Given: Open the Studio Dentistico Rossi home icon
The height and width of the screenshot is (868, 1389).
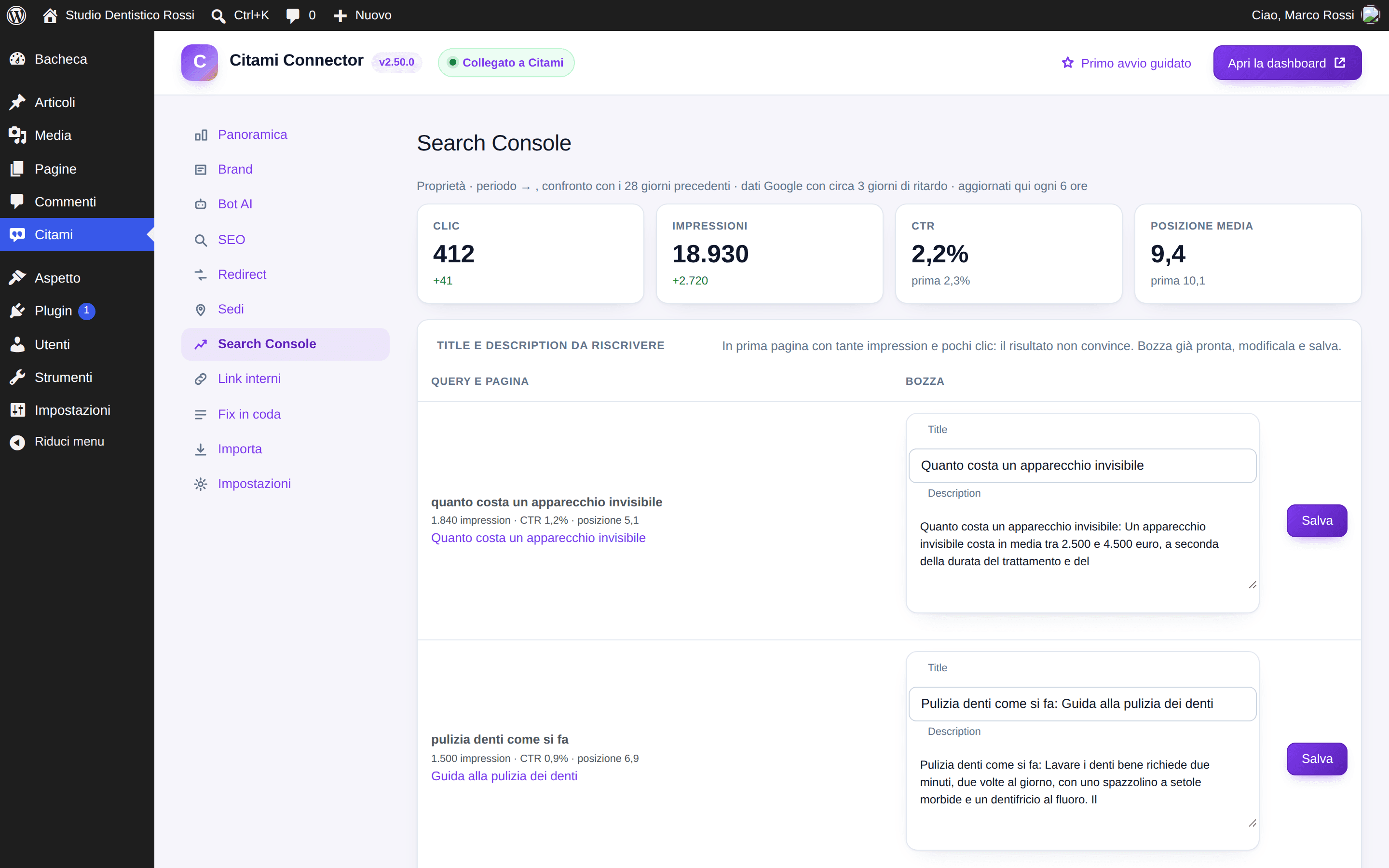Looking at the screenshot, I should coord(50,15).
